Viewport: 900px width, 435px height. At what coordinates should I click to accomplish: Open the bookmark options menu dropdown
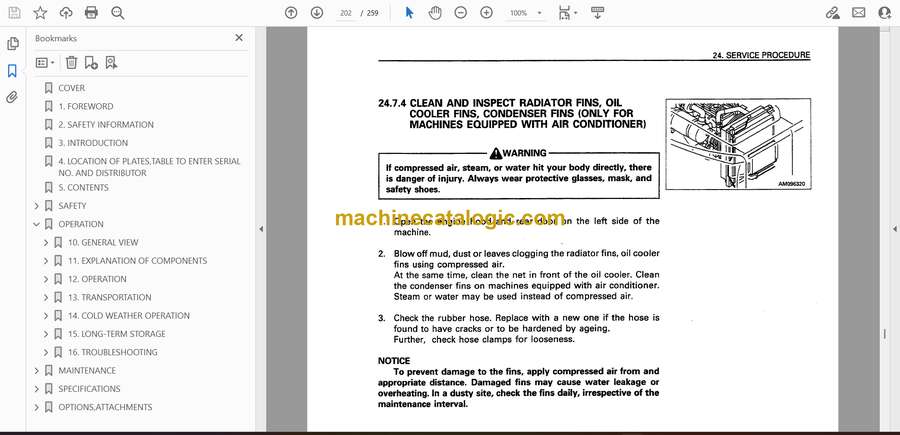[x=45, y=63]
